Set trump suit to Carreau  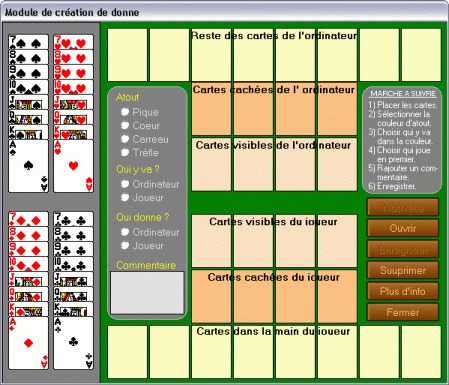tap(125, 139)
